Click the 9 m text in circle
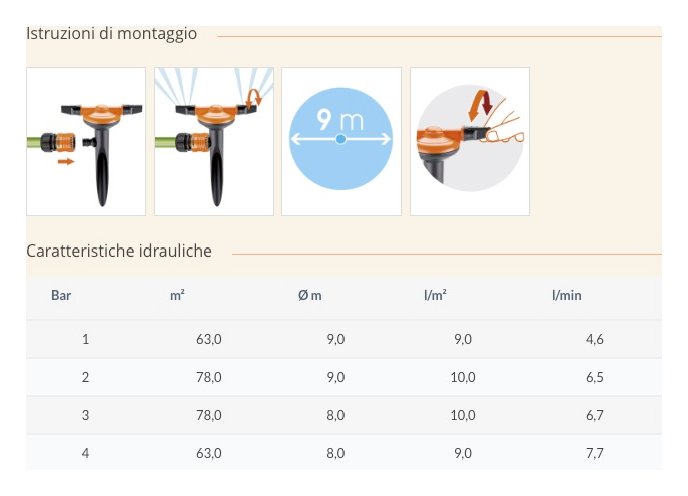 point(340,121)
